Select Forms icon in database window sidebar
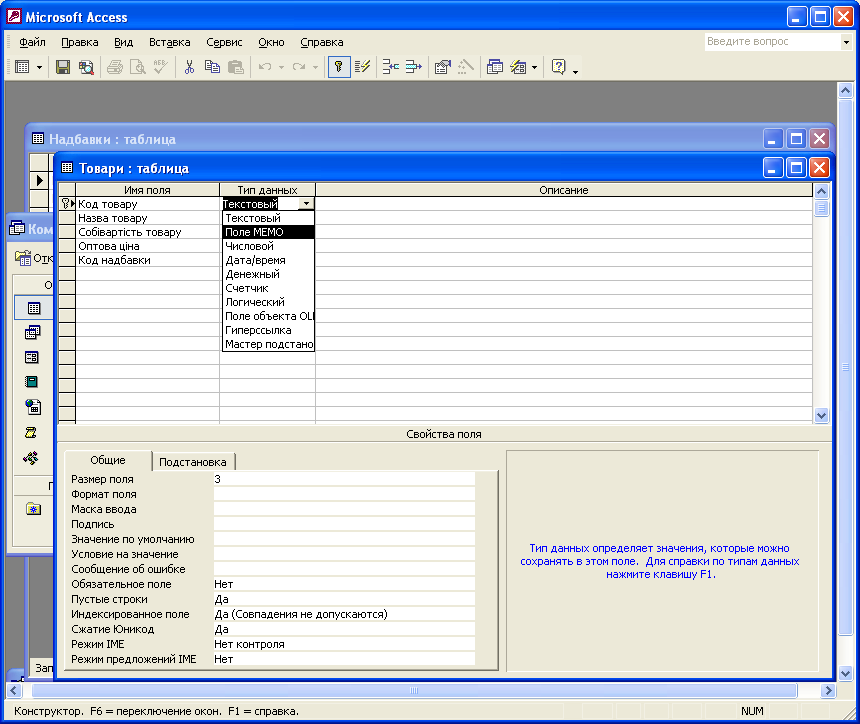 32,358
